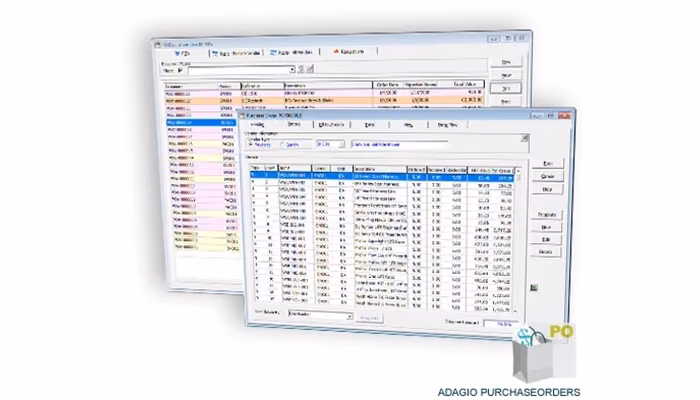This screenshot has height=400, width=700.
Task: Click the New button under Template
Action: pyautogui.click(x=546, y=227)
